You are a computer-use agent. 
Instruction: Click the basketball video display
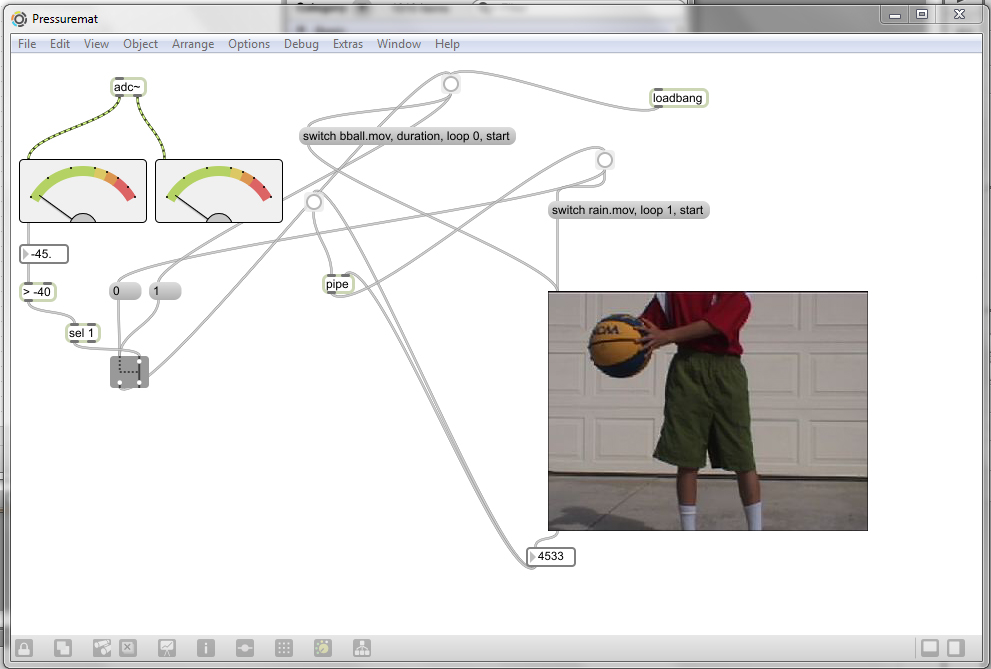(707, 410)
